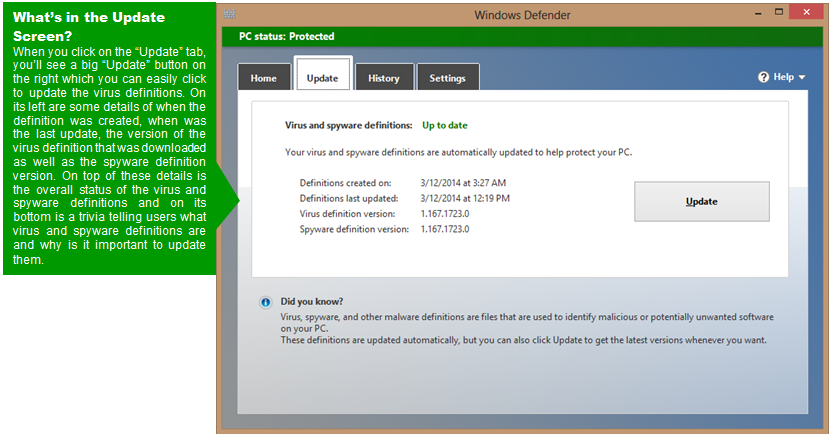Click 'PC status: Protected' banner text
This screenshot has width=831, height=437.
pos(287,37)
